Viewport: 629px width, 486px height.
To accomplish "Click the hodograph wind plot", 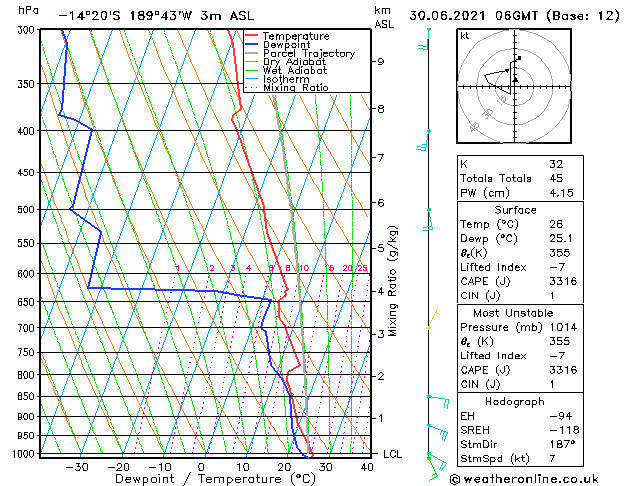I will click(x=514, y=86).
